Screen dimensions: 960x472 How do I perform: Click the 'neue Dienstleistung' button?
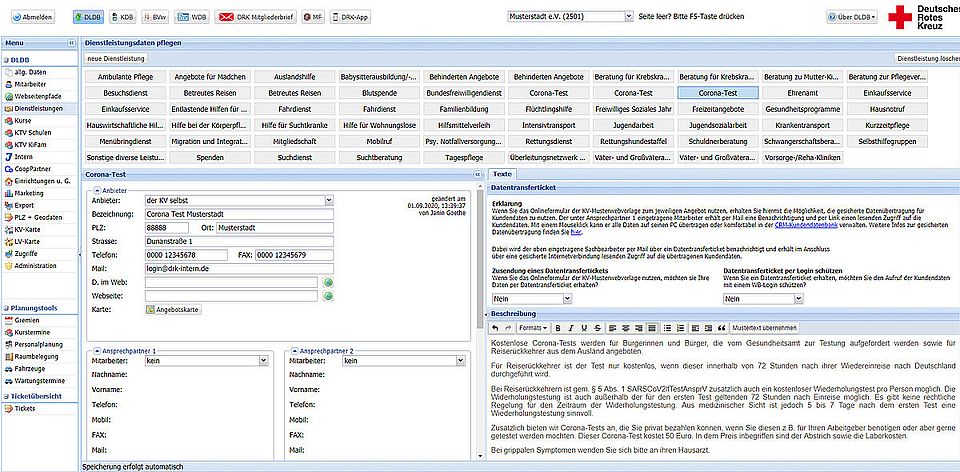[119, 59]
